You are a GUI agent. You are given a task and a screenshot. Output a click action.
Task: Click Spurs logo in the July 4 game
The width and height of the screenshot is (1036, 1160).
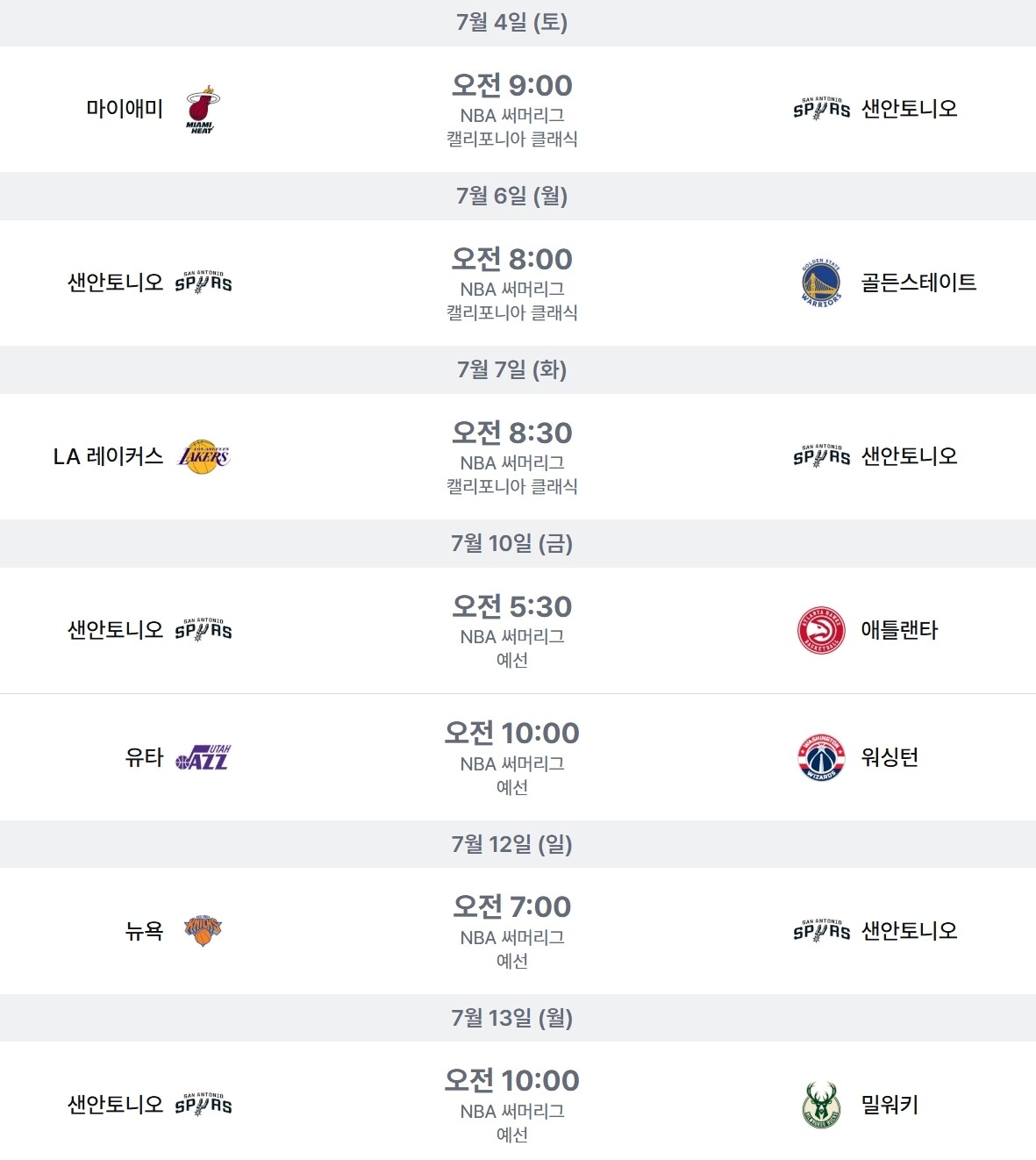coord(821,109)
